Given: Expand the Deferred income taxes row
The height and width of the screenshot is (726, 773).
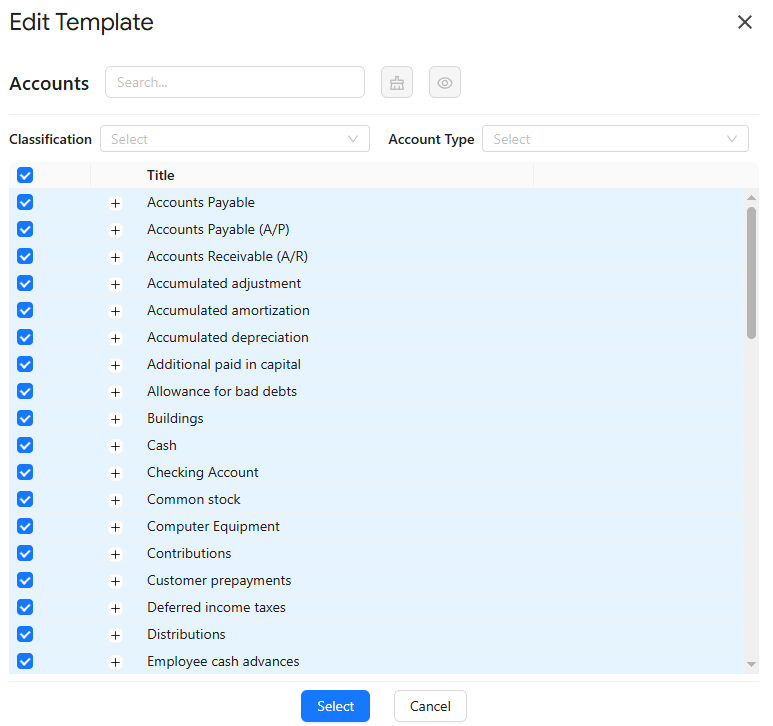Looking at the screenshot, I should click(x=115, y=608).
